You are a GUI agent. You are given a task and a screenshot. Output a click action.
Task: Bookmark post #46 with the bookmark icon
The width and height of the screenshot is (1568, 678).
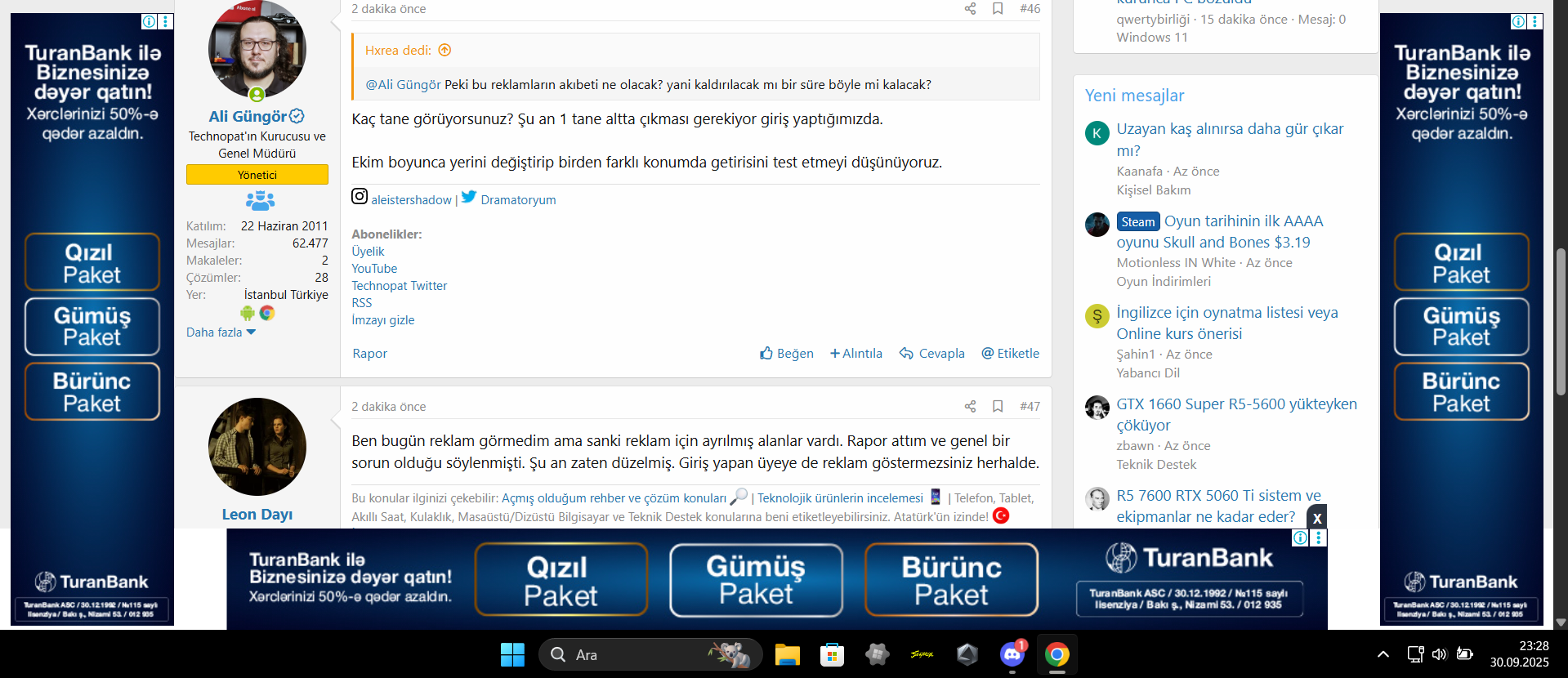(998, 9)
